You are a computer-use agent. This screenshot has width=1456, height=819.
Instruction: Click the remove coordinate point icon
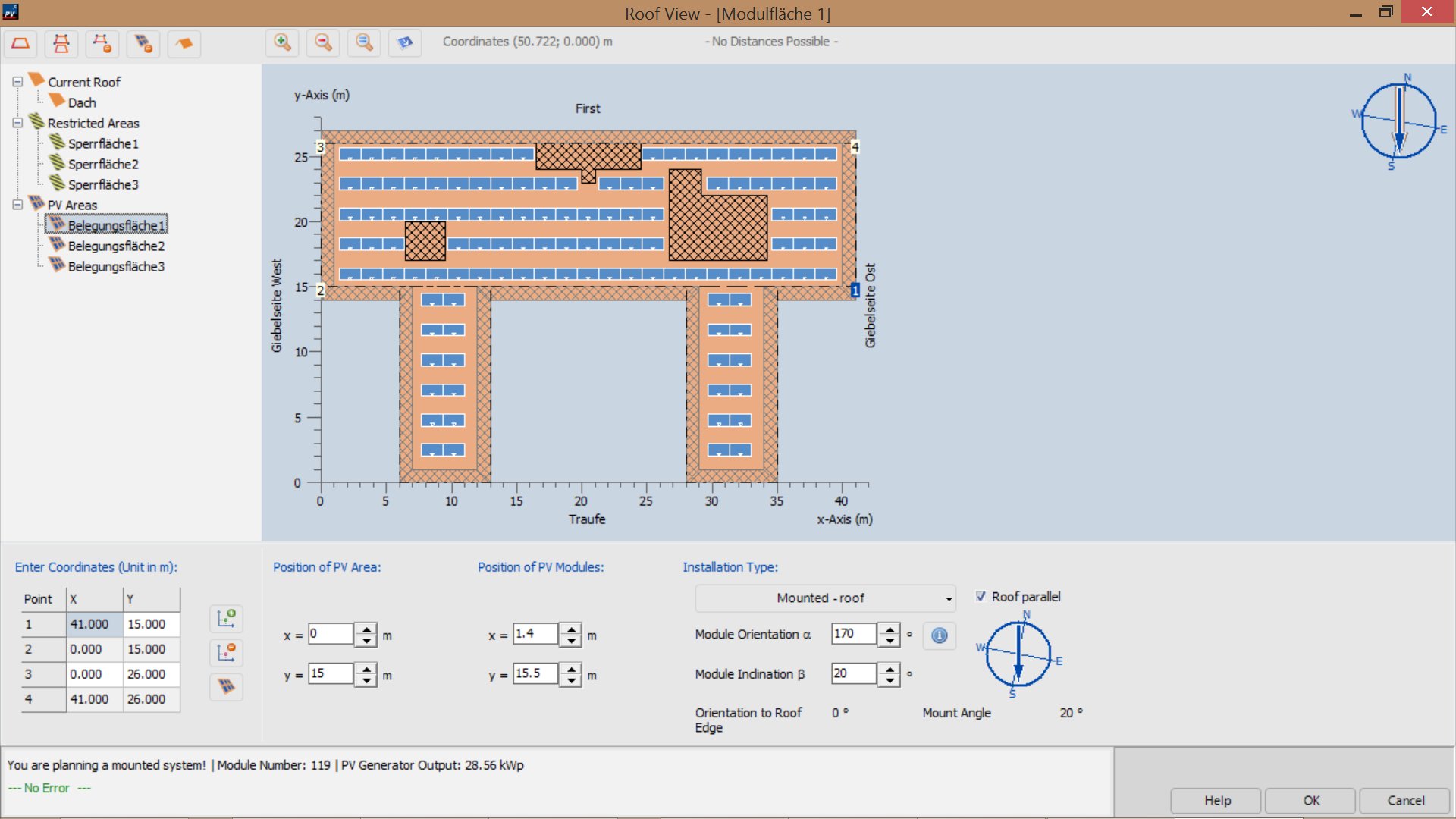pos(226,652)
